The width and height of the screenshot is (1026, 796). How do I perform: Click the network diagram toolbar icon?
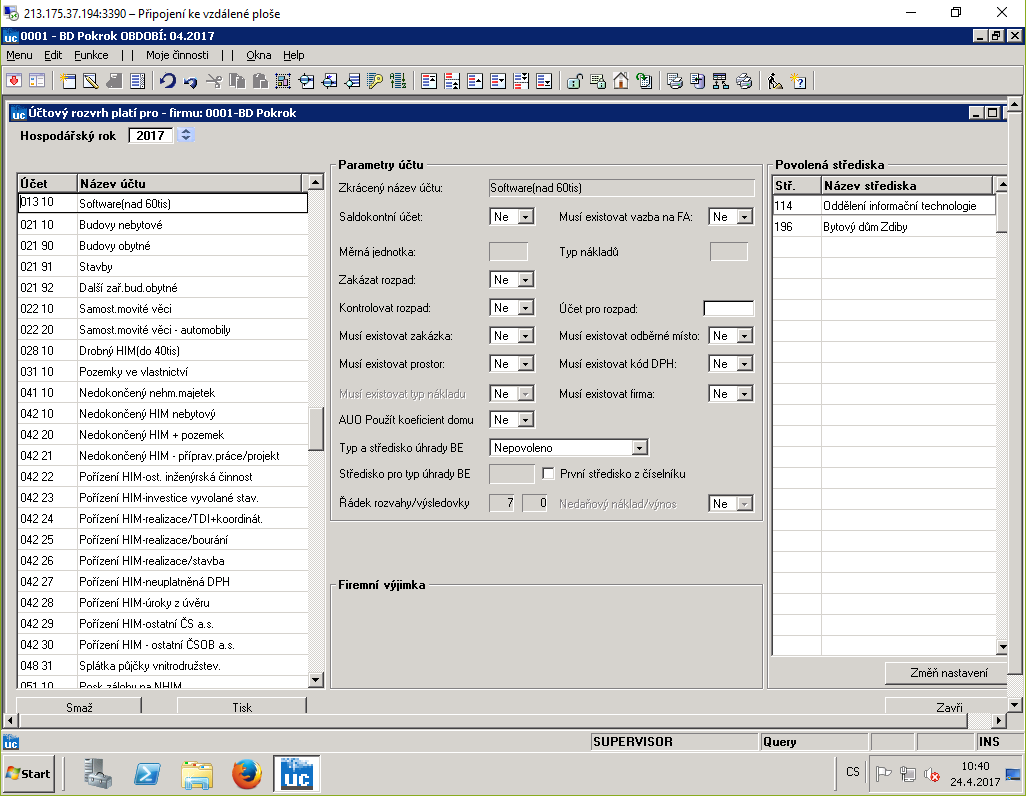pos(720,81)
